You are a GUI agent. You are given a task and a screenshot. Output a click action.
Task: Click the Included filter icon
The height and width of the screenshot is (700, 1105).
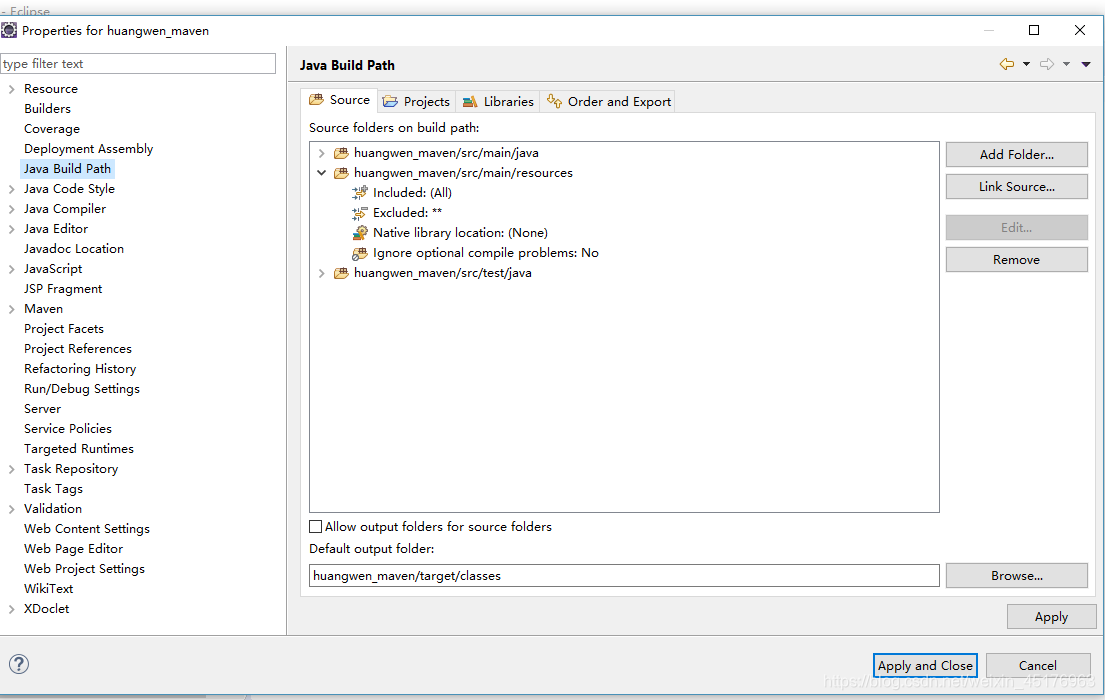[360, 192]
